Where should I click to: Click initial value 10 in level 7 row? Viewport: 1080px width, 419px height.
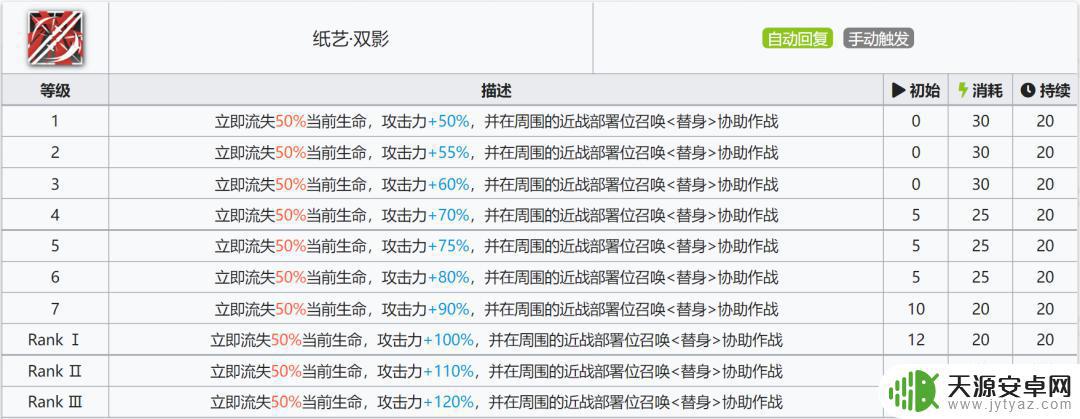click(x=916, y=309)
